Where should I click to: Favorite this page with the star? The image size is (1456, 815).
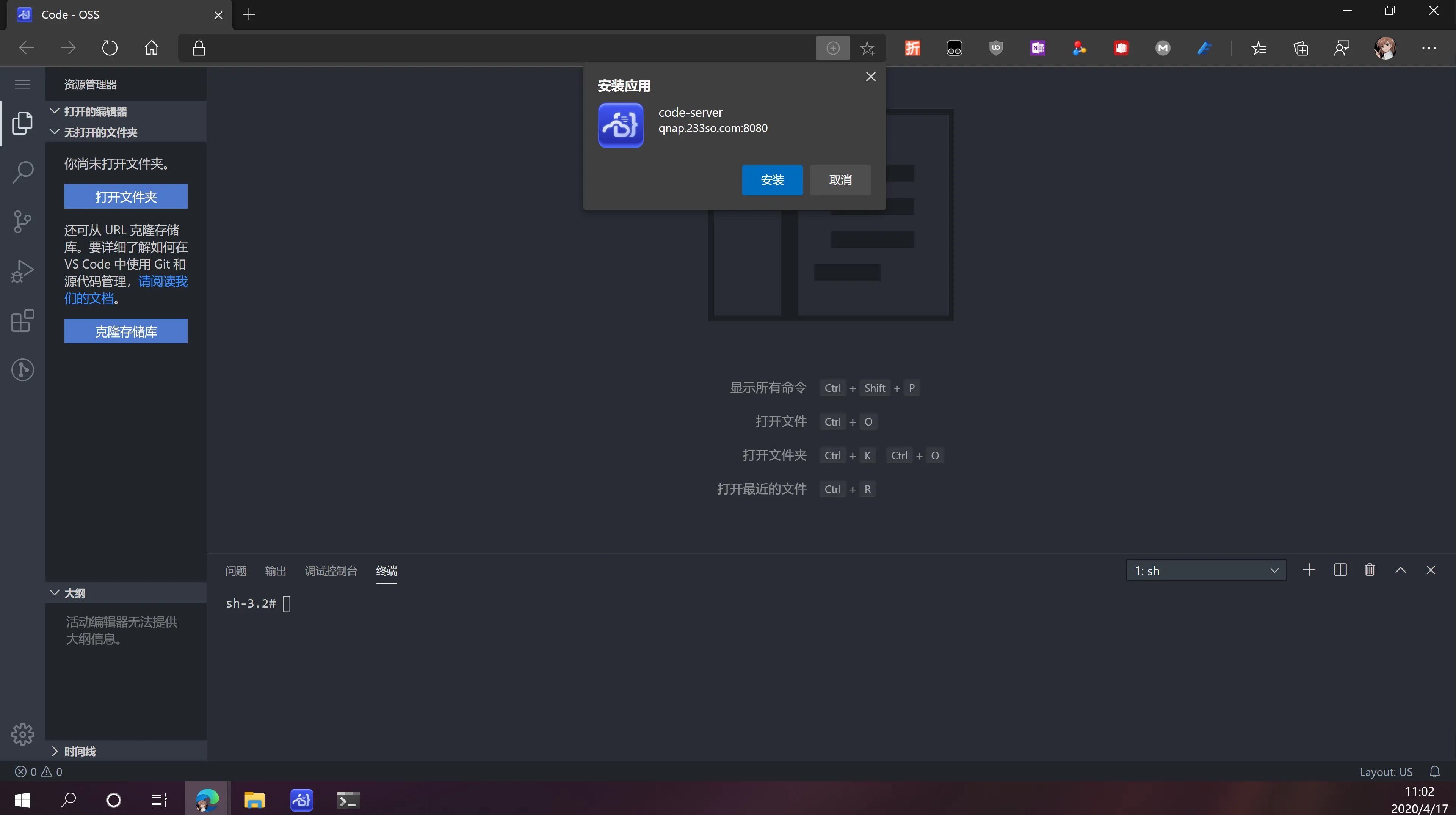(868, 49)
